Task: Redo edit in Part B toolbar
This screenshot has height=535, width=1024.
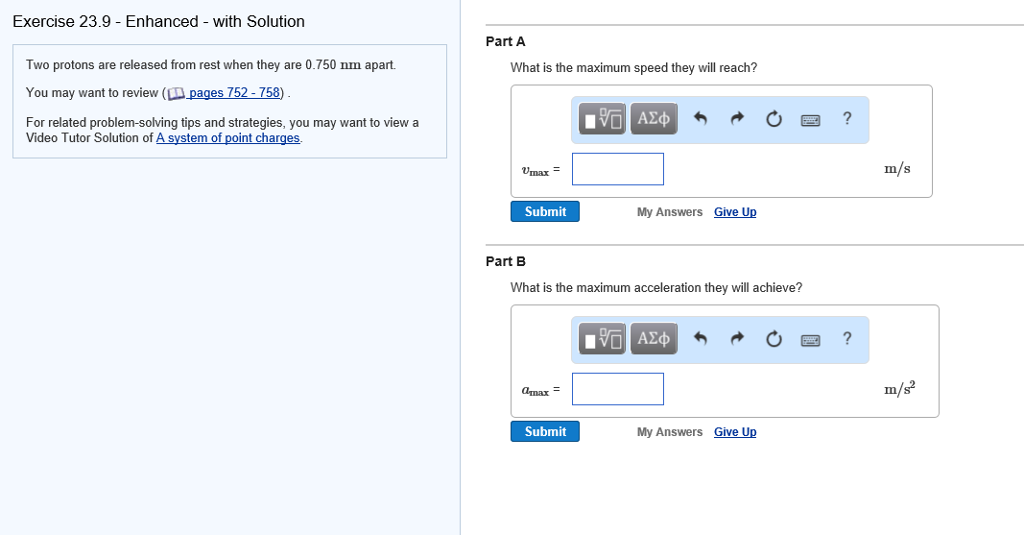Action: pos(737,339)
